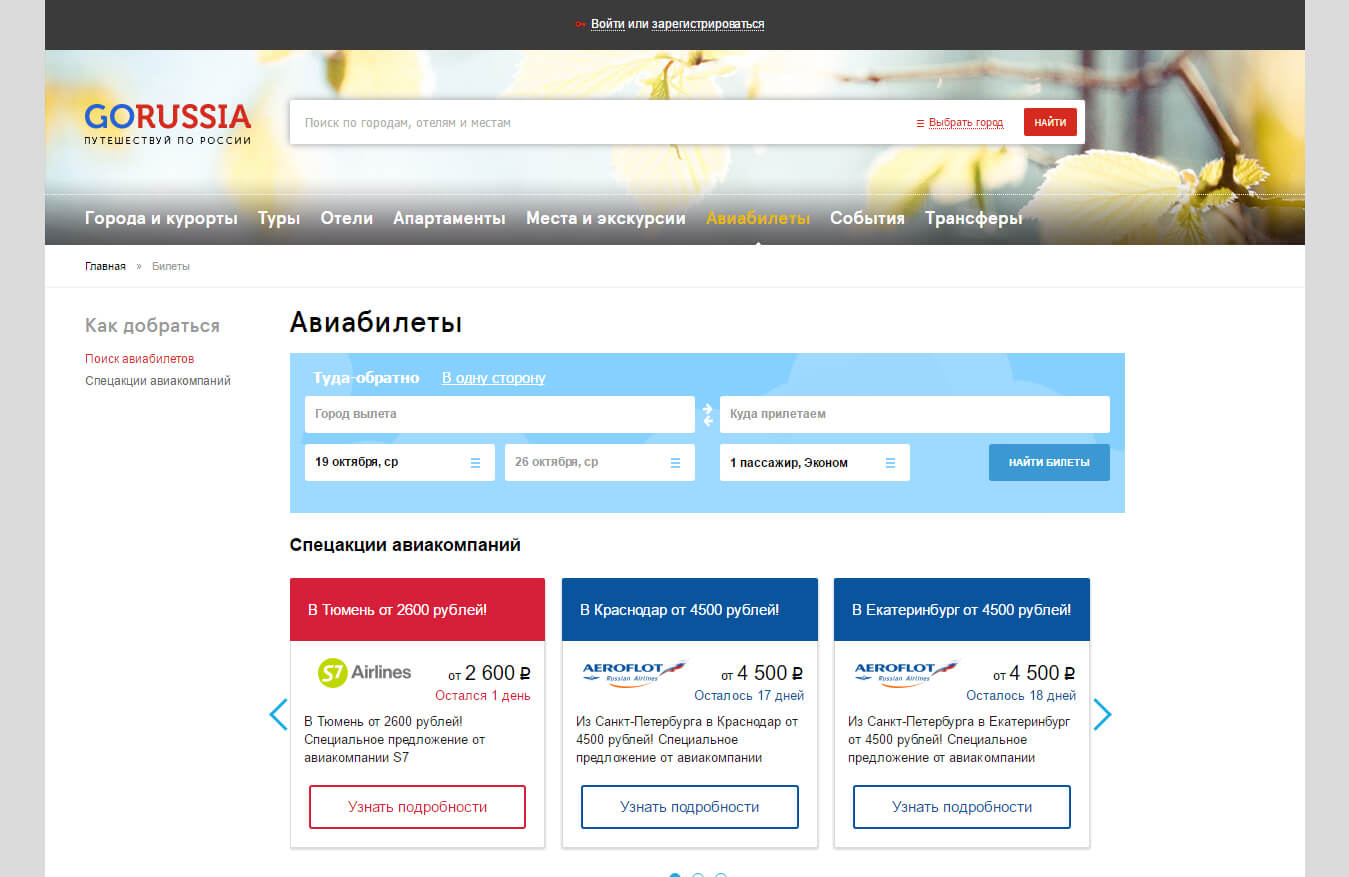Open the Выбрать город city chooser

960,123
